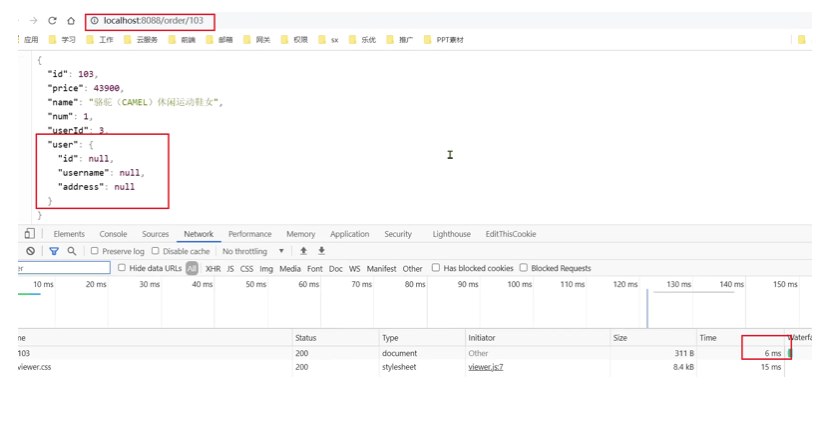This screenshot has width=825, height=424.
Task: Filter requests by Other type
Action: click(x=412, y=268)
